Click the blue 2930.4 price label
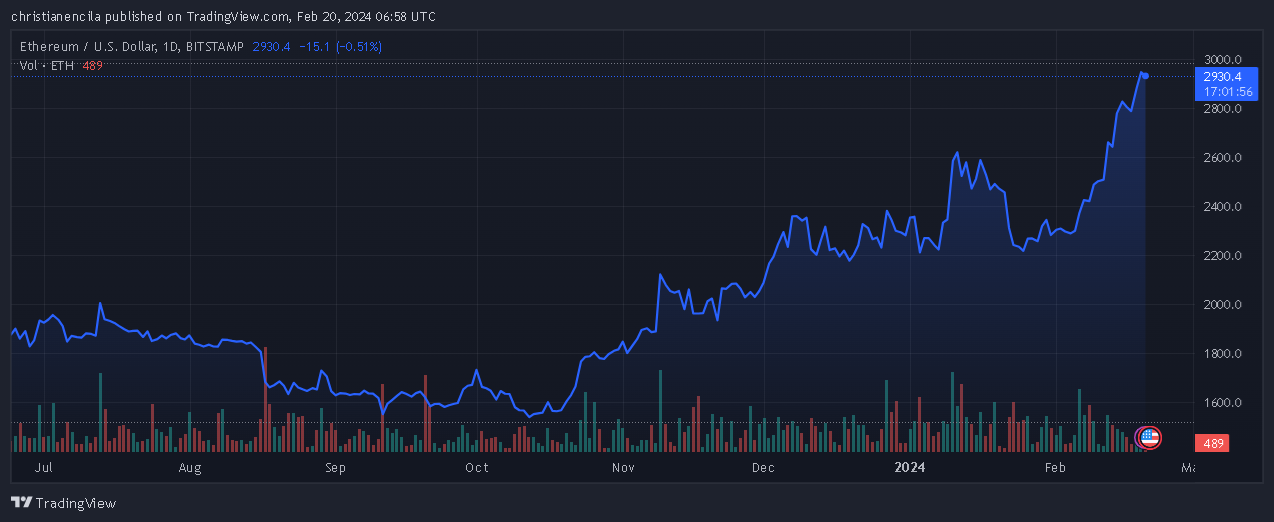 click(x=1222, y=77)
